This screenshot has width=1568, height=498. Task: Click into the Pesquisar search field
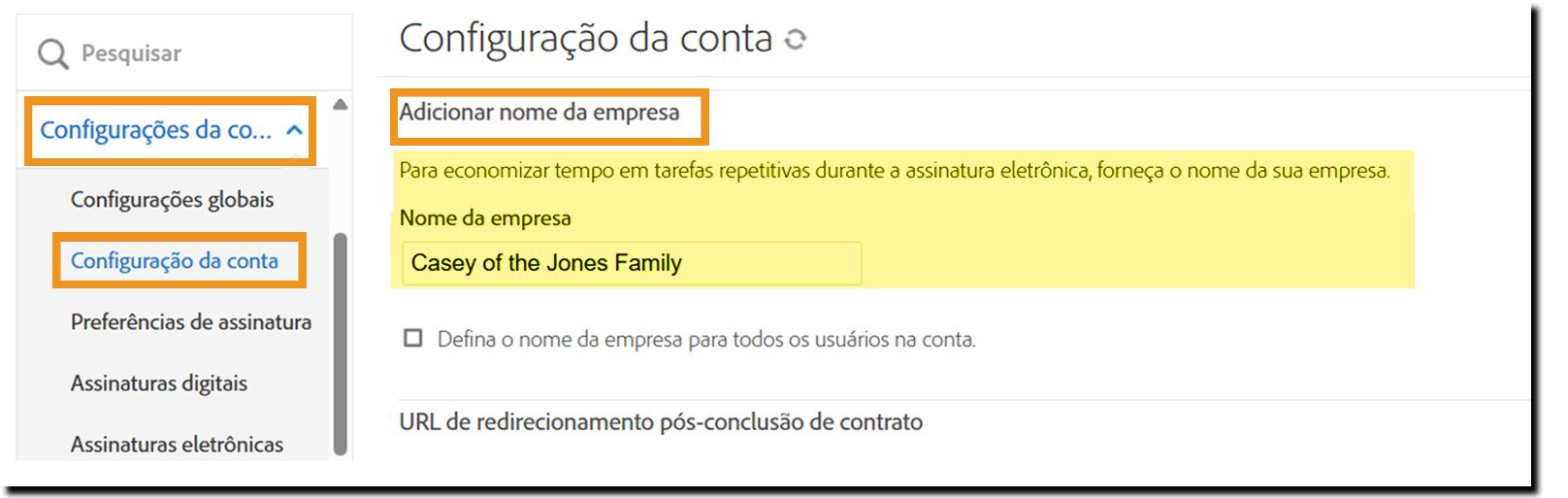[194, 54]
